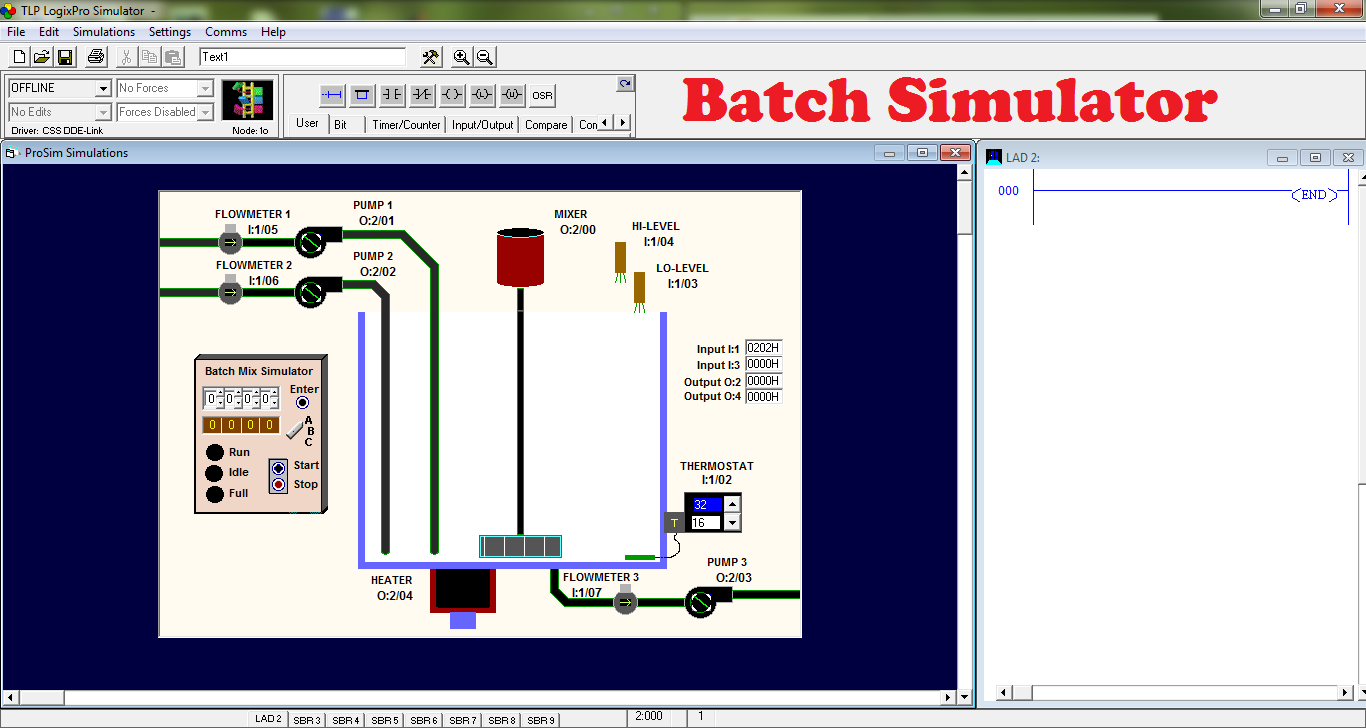1366x728 pixels.
Task: Select the OTU unlatch output instruction
Action: [x=511, y=94]
